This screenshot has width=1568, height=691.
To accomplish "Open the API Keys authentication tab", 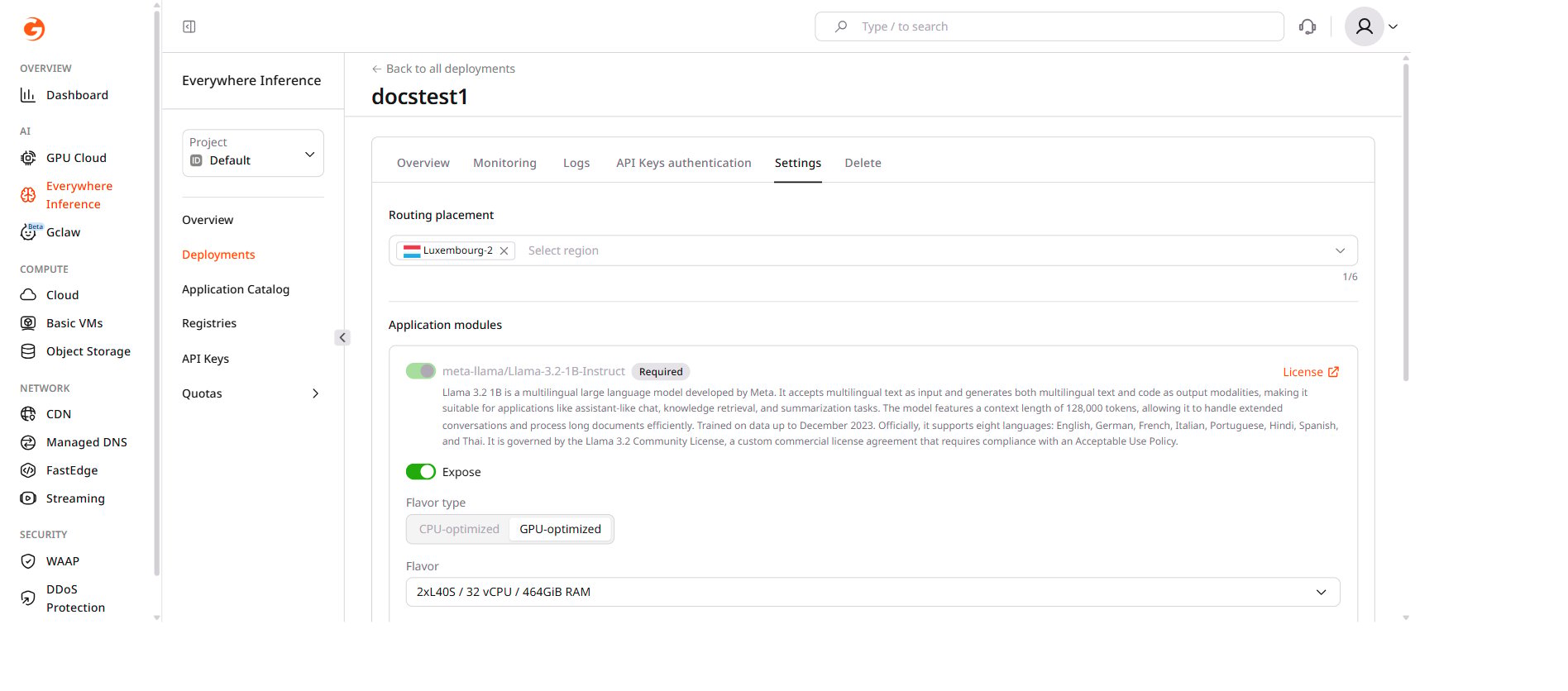I will tap(684, 163).
